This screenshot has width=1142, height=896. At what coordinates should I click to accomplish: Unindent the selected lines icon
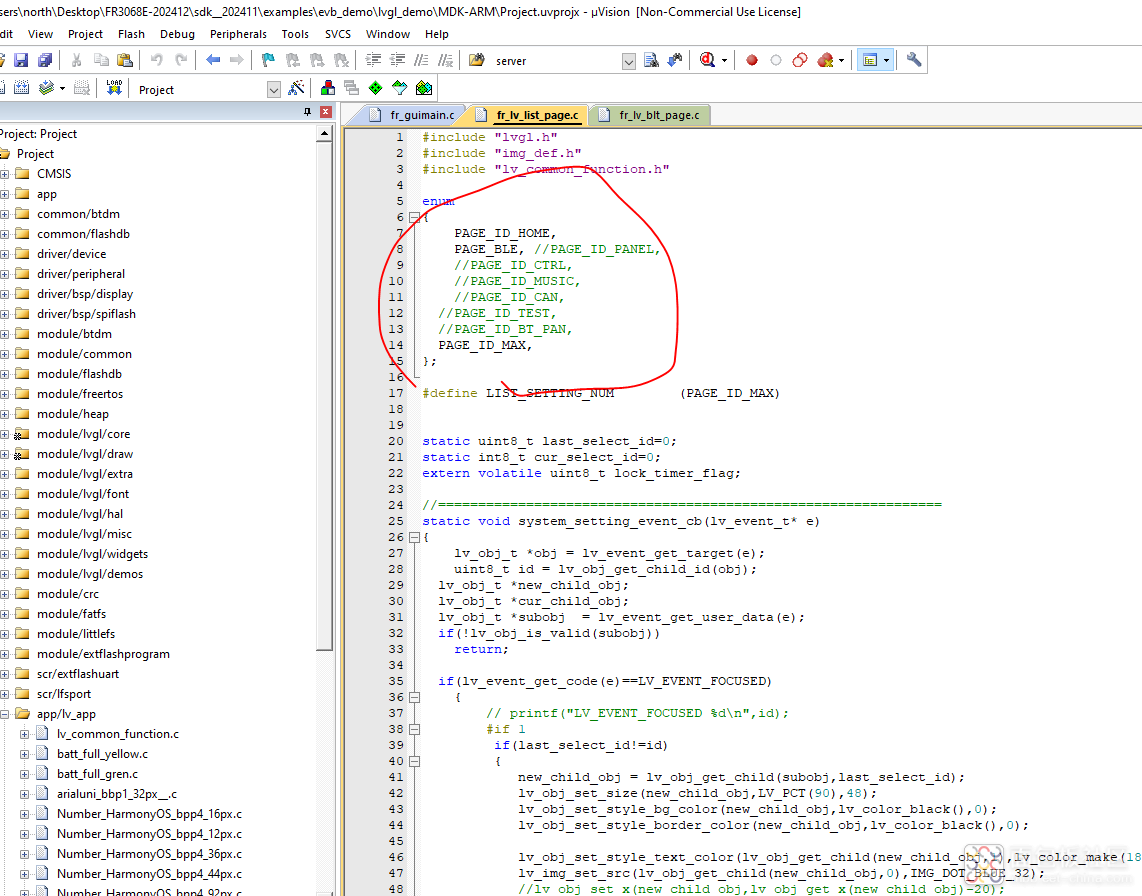point(398,60)
